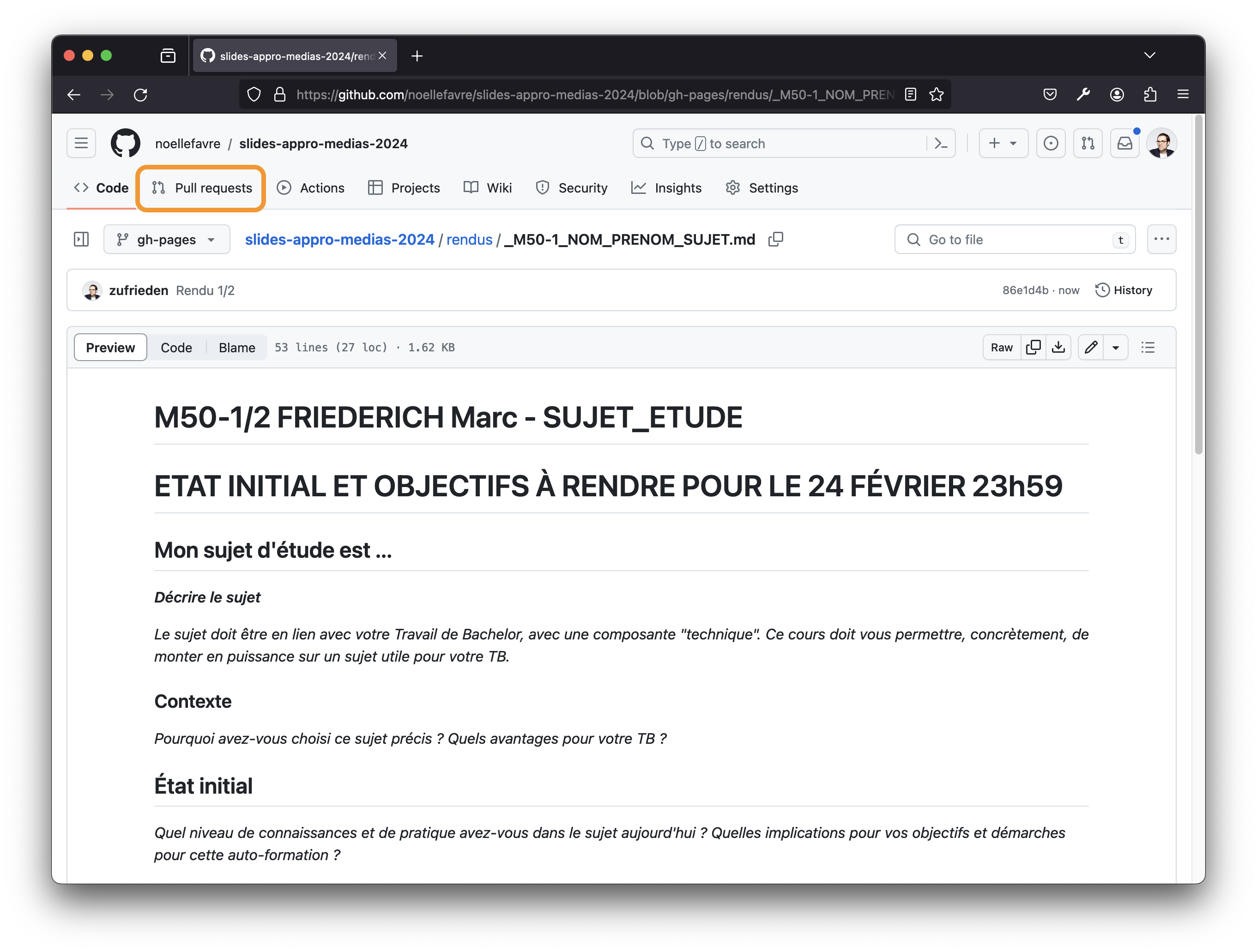Download the raw file

coord(1058,347)
